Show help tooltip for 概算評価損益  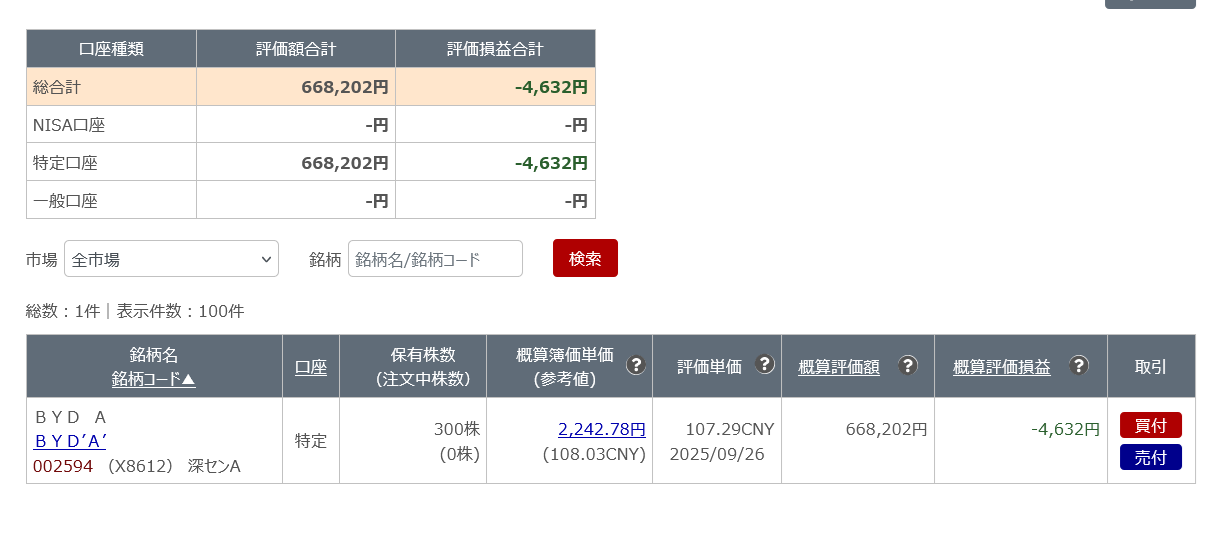tap(1078, 365)
